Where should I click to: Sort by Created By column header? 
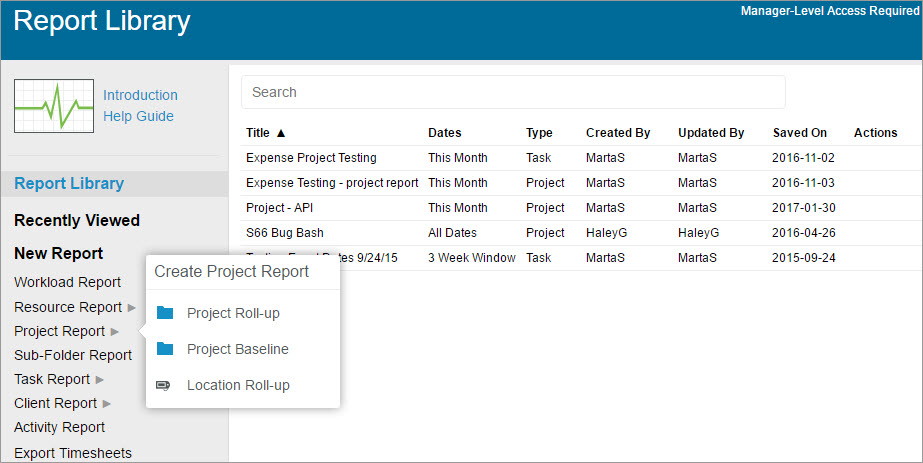(618, 133)
